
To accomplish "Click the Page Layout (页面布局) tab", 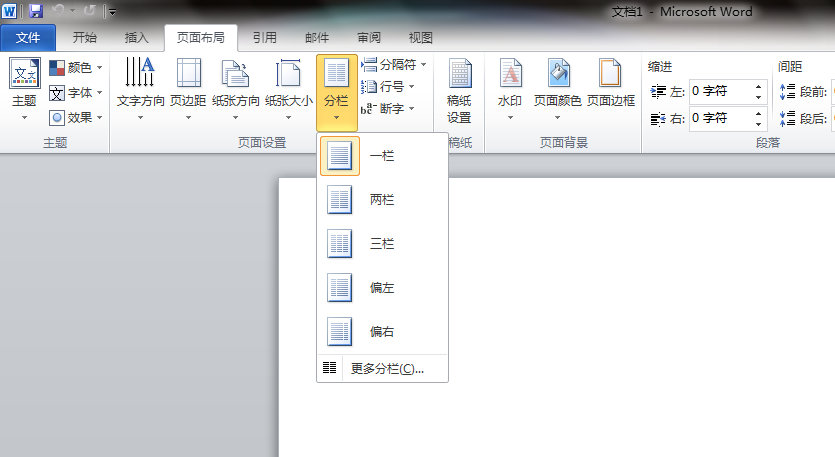I will (x=201, y=38).
